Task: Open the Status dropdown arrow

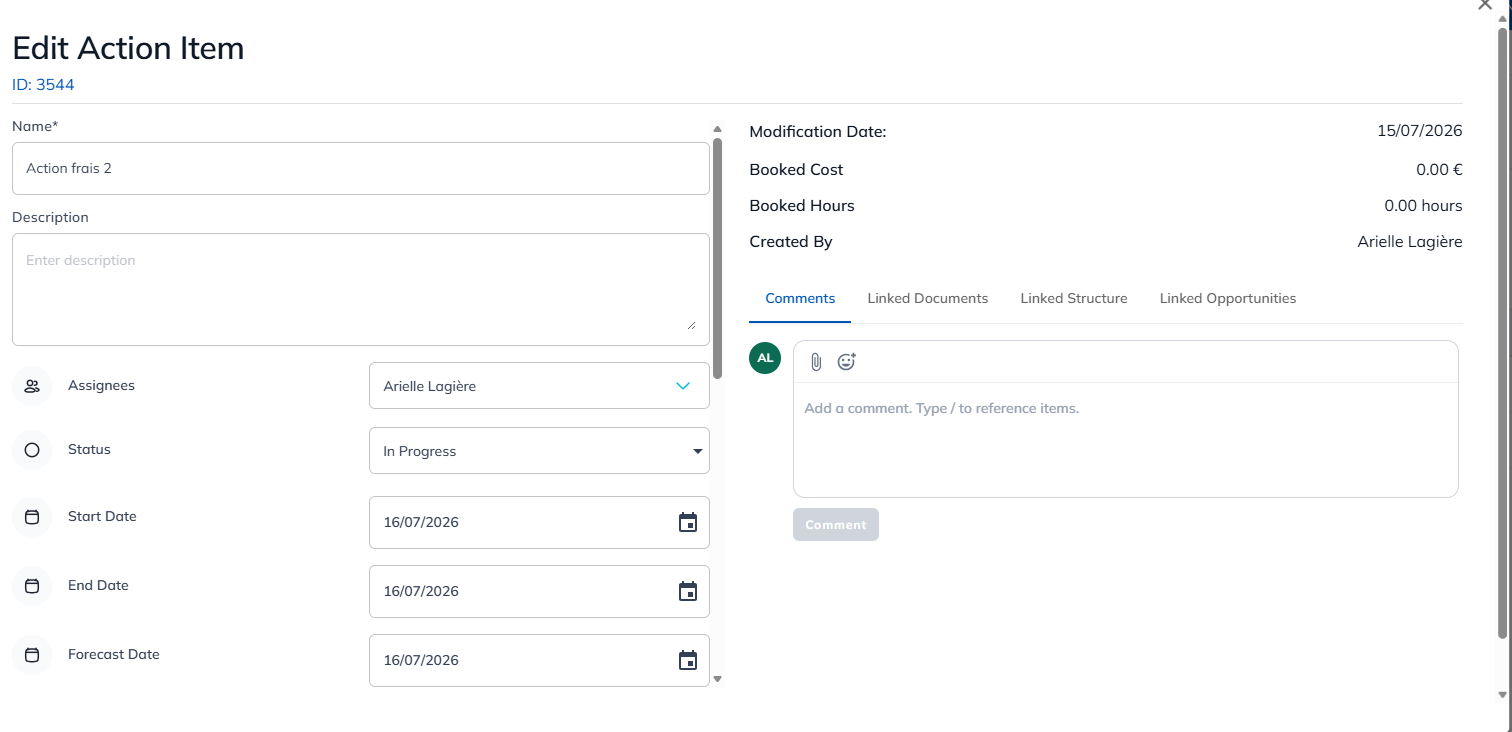Action: tap(698, 451)
